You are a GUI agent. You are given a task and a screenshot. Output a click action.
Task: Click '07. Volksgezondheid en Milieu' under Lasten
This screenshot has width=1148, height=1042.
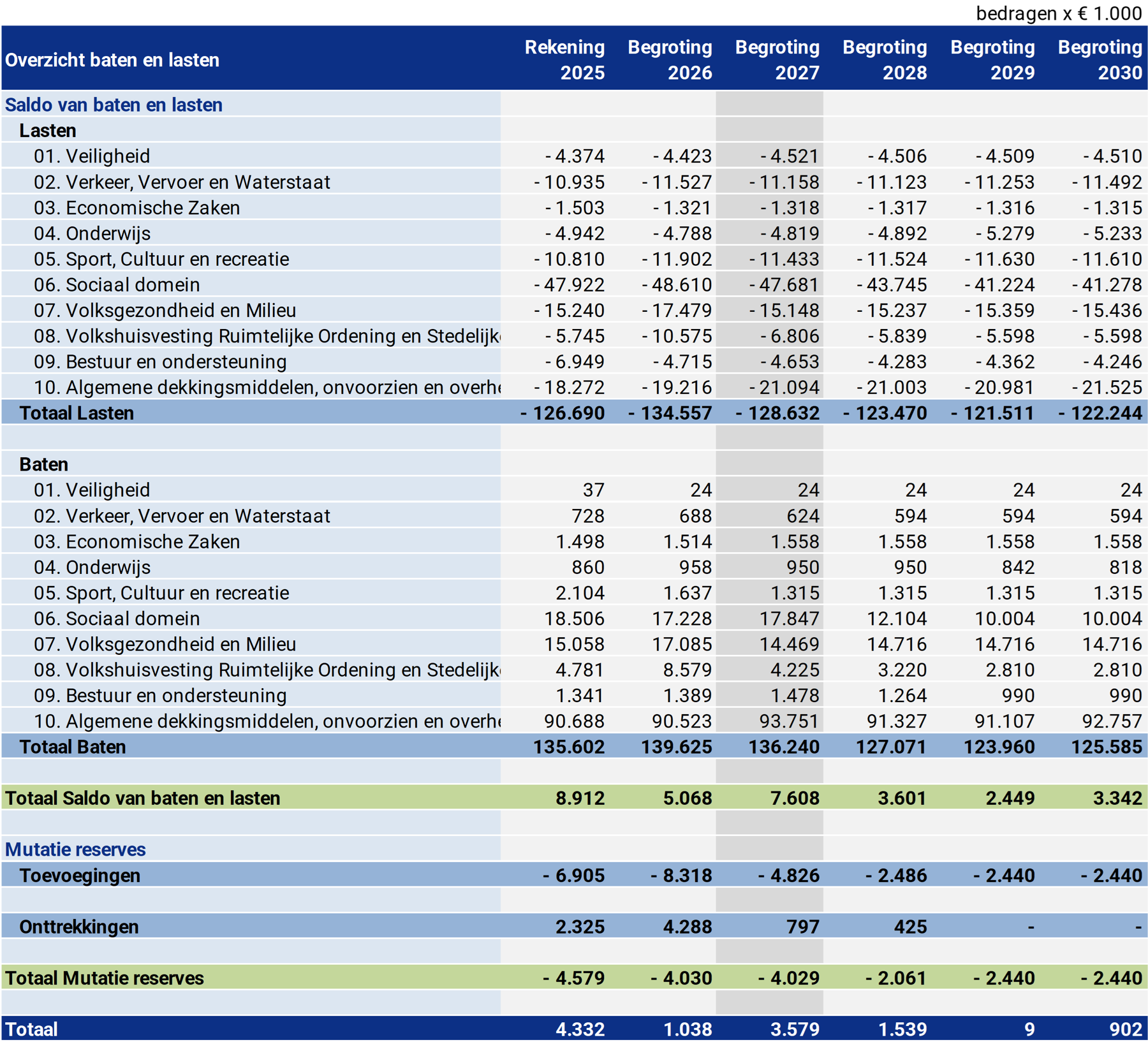pos(165,310)
